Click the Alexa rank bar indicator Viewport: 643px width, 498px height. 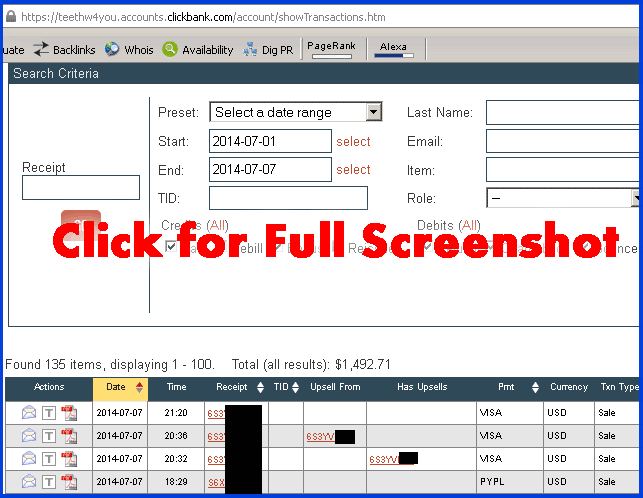coord(394,56)
